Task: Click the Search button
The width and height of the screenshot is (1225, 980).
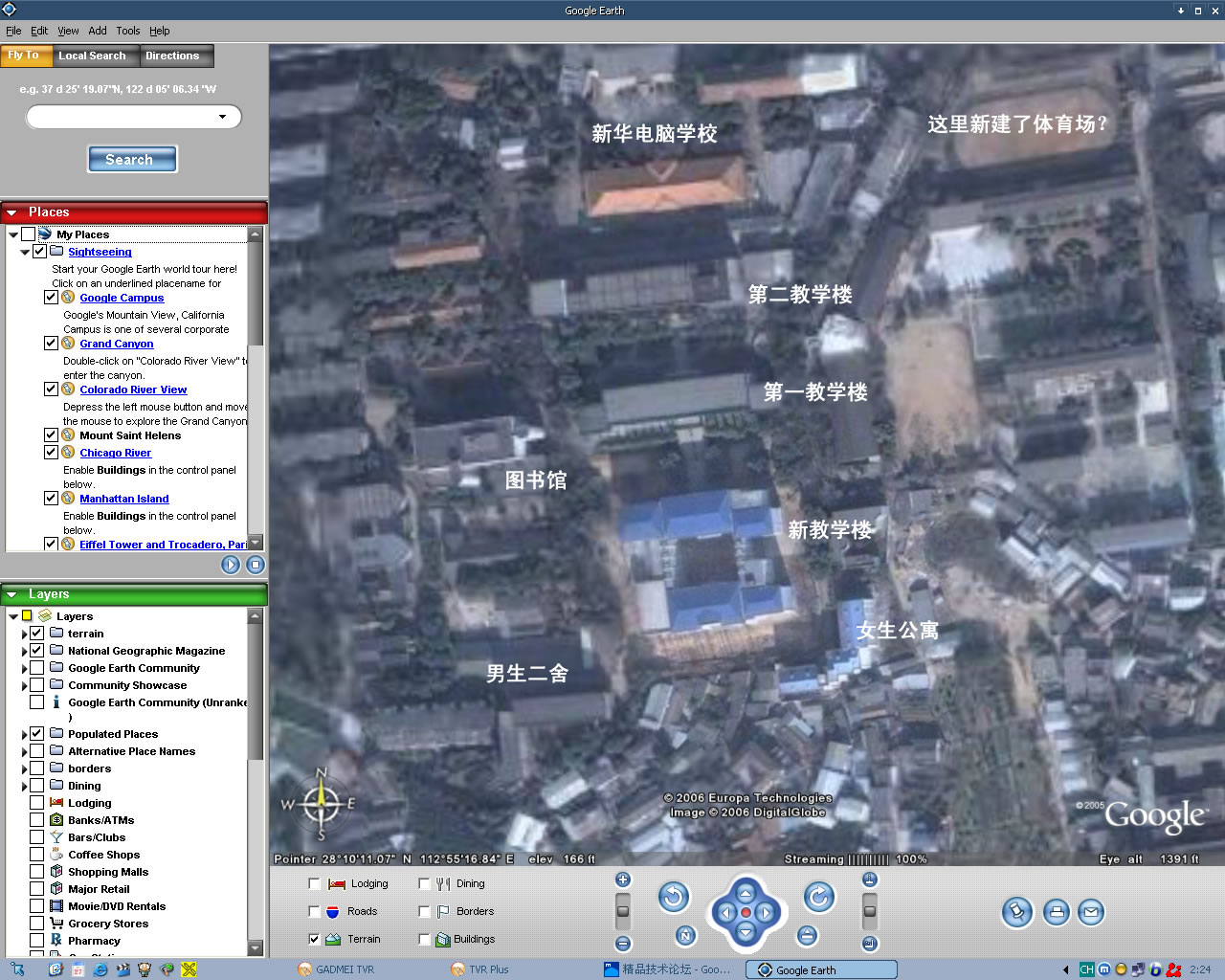Action: pyautogui.click(x=132, y=160)
